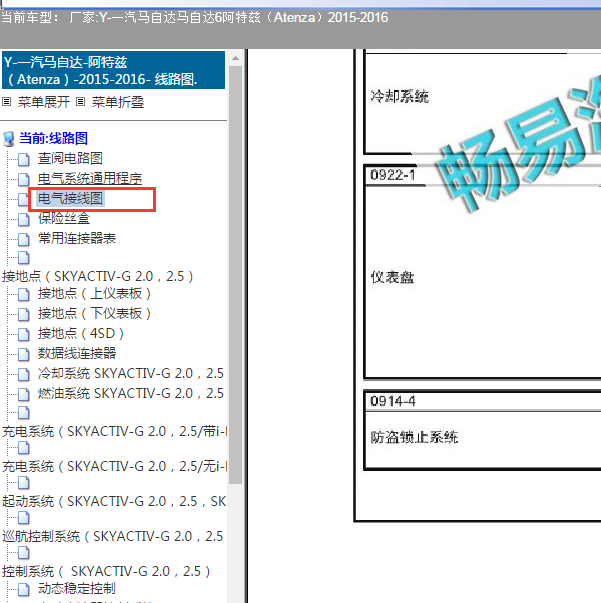The image size is (601, 603).
Task: Click page icon above 巡航控制系统
Action: [x=23, y=518]
